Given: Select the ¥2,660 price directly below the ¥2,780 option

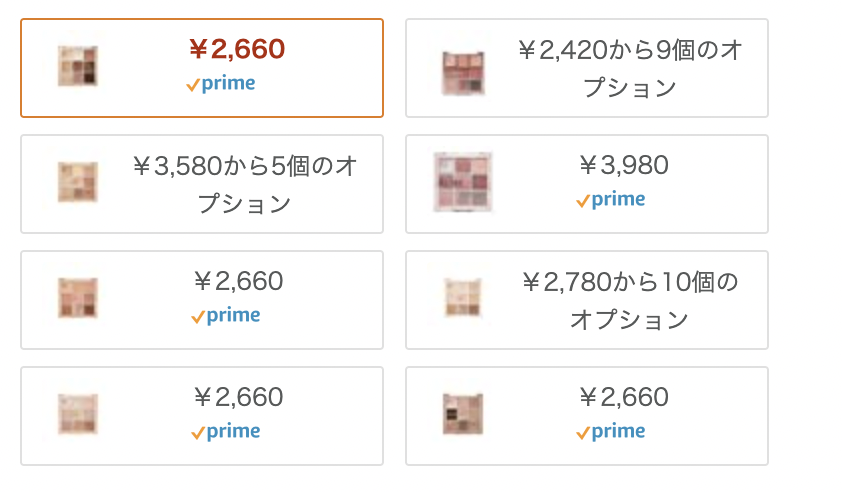Looking at the screenshot, I should (x=624, y=397).
